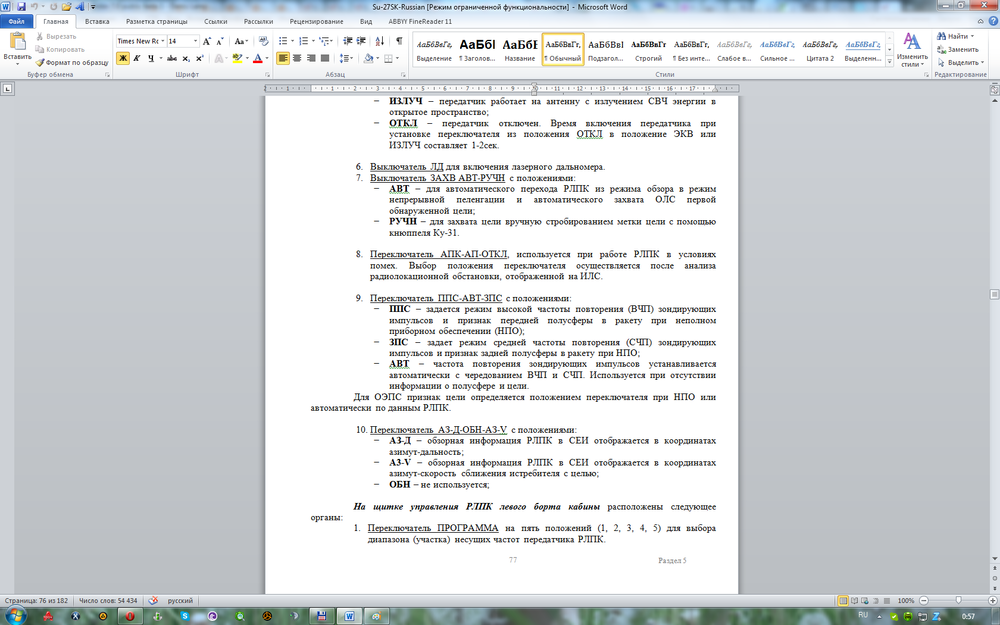Image resolution: width=1000 pixels, height=625 pixels.
Task: Switch to print layout view icon
Action: [x=843, y=601]
